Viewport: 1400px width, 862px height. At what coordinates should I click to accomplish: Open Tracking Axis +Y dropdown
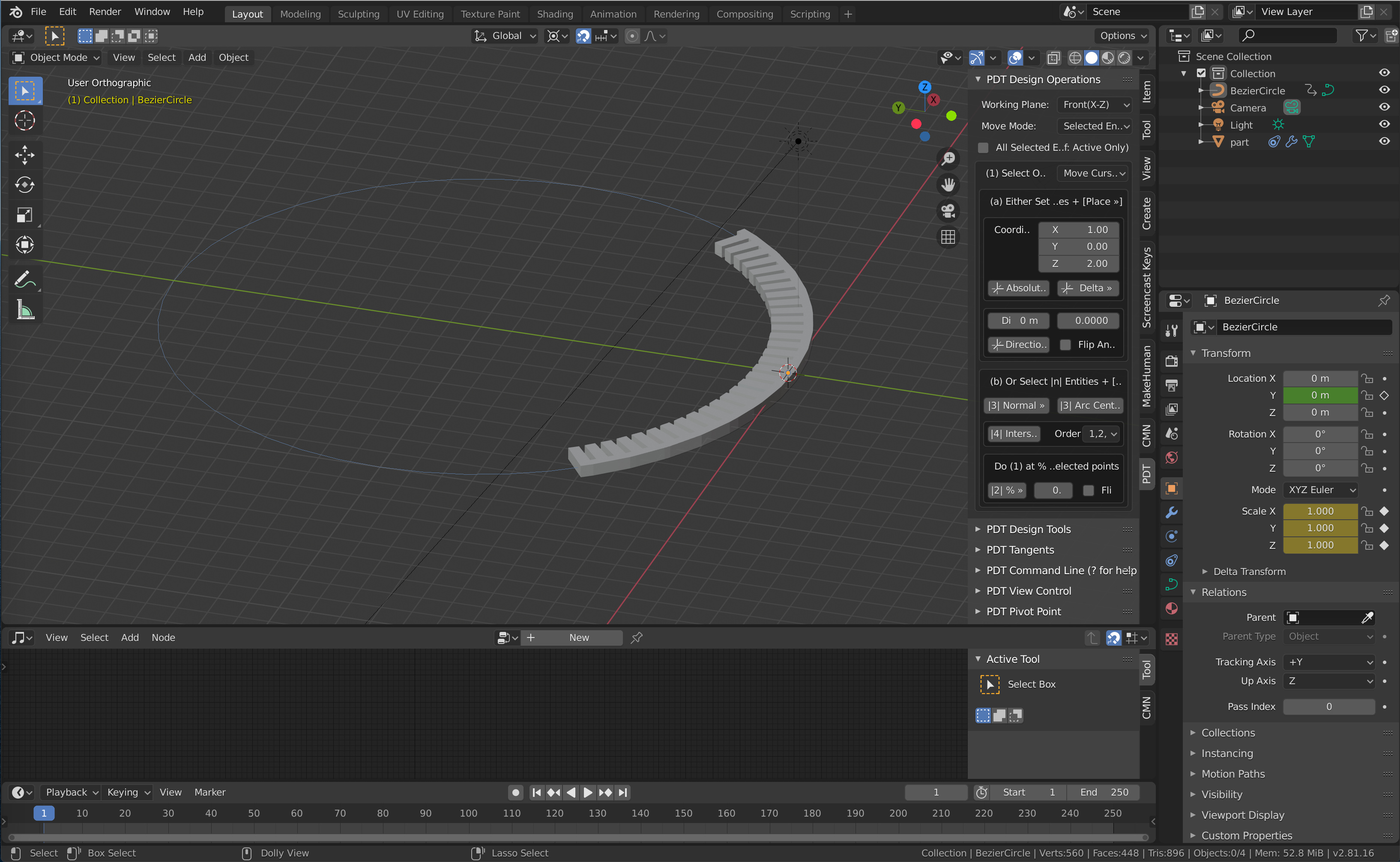[x=1329, y=662]
